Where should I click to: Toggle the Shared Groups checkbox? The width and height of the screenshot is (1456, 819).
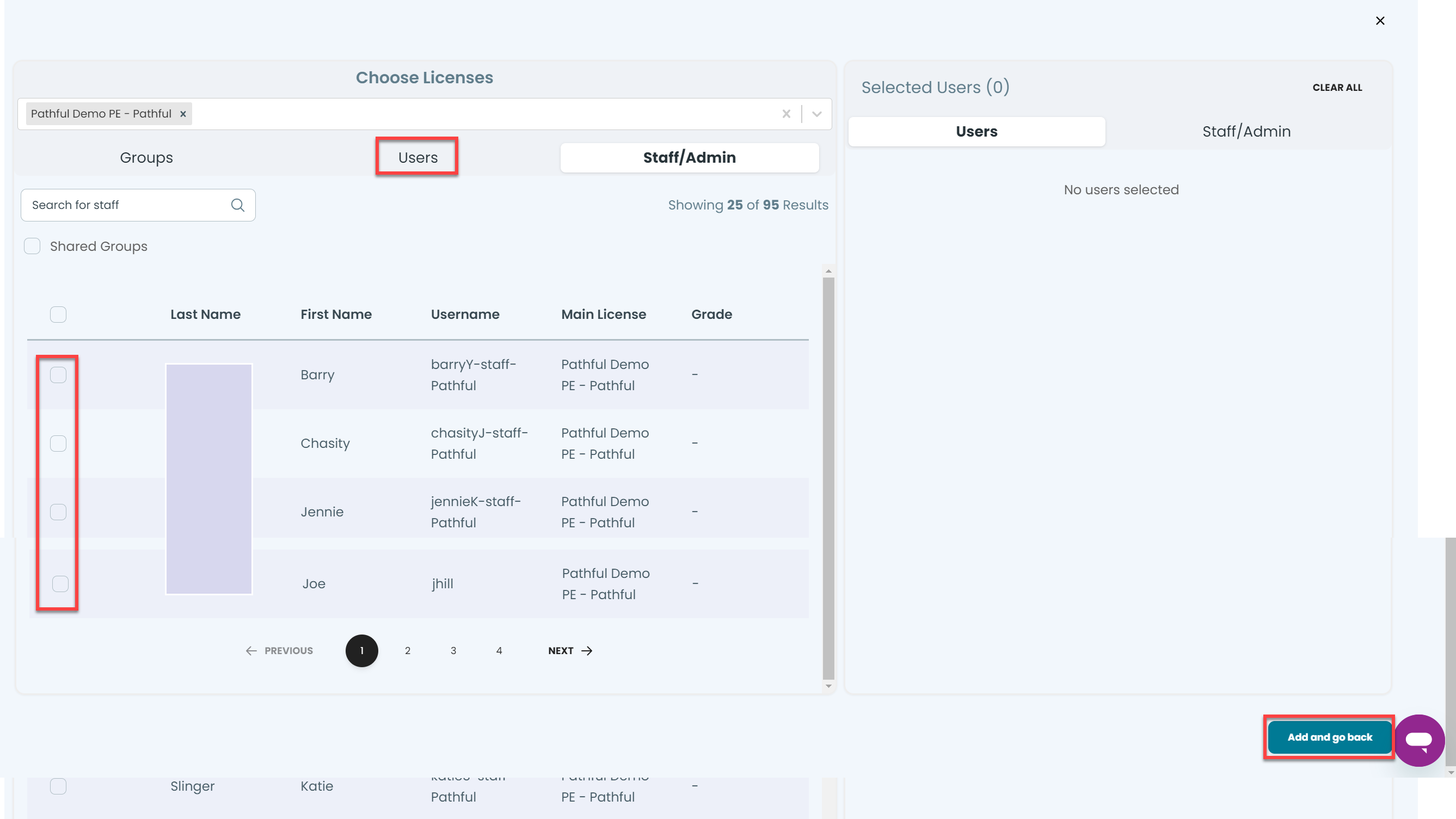tap(32, 247)
